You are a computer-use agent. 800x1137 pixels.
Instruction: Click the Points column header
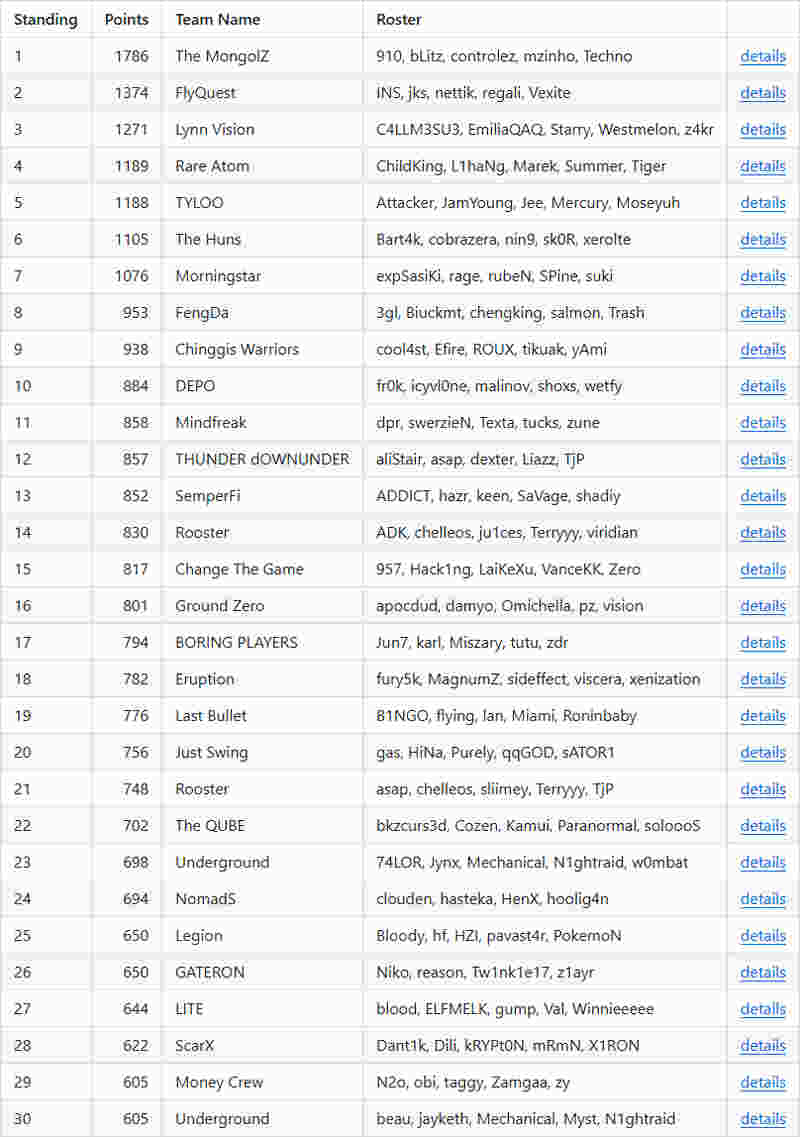[x=126, y=19]
